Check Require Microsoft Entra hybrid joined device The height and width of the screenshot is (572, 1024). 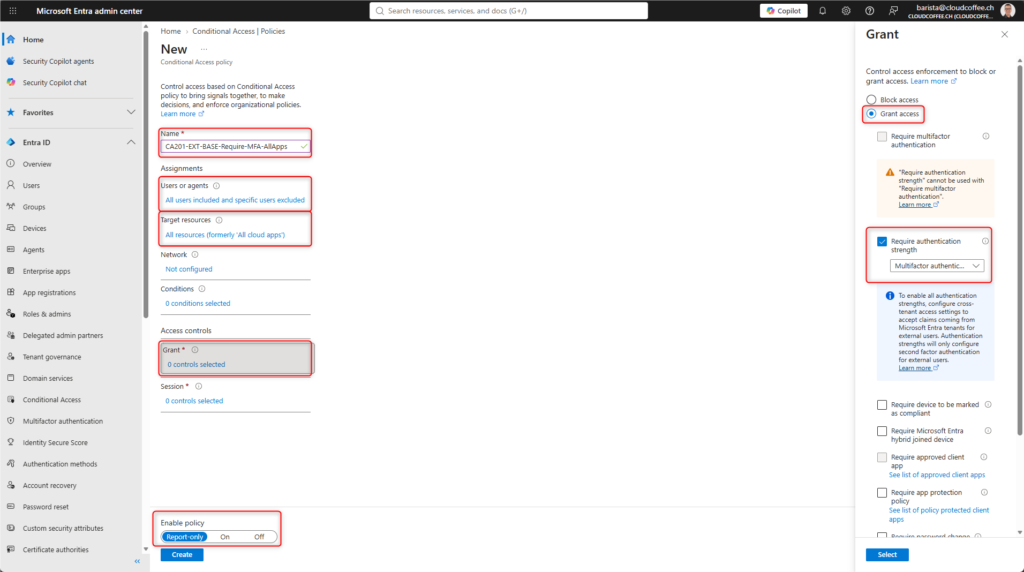coord(882,431)
